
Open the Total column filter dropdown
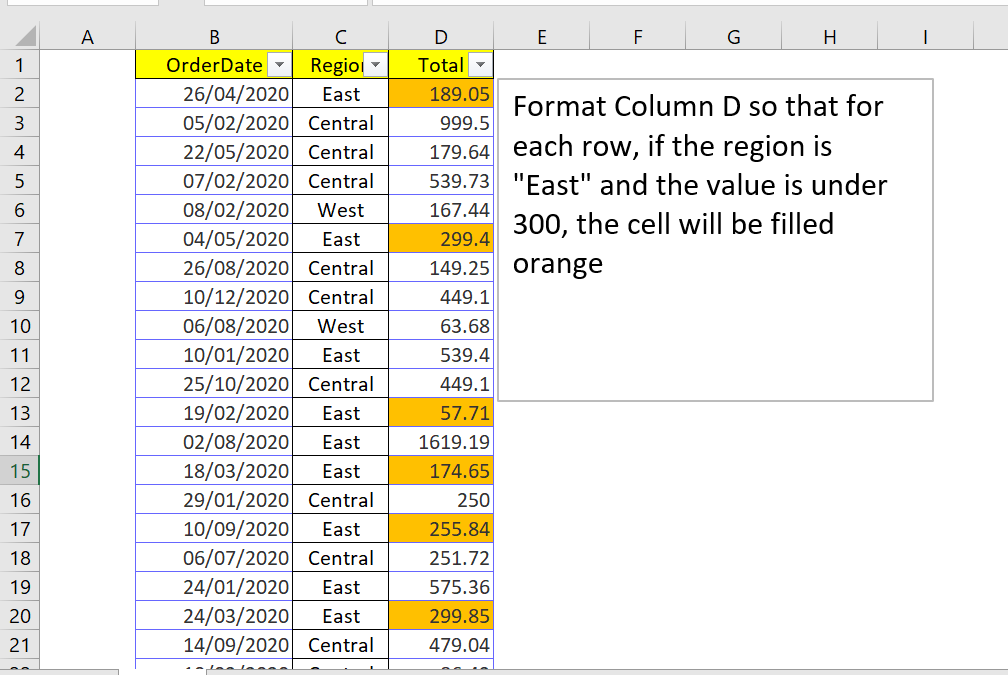480,65
